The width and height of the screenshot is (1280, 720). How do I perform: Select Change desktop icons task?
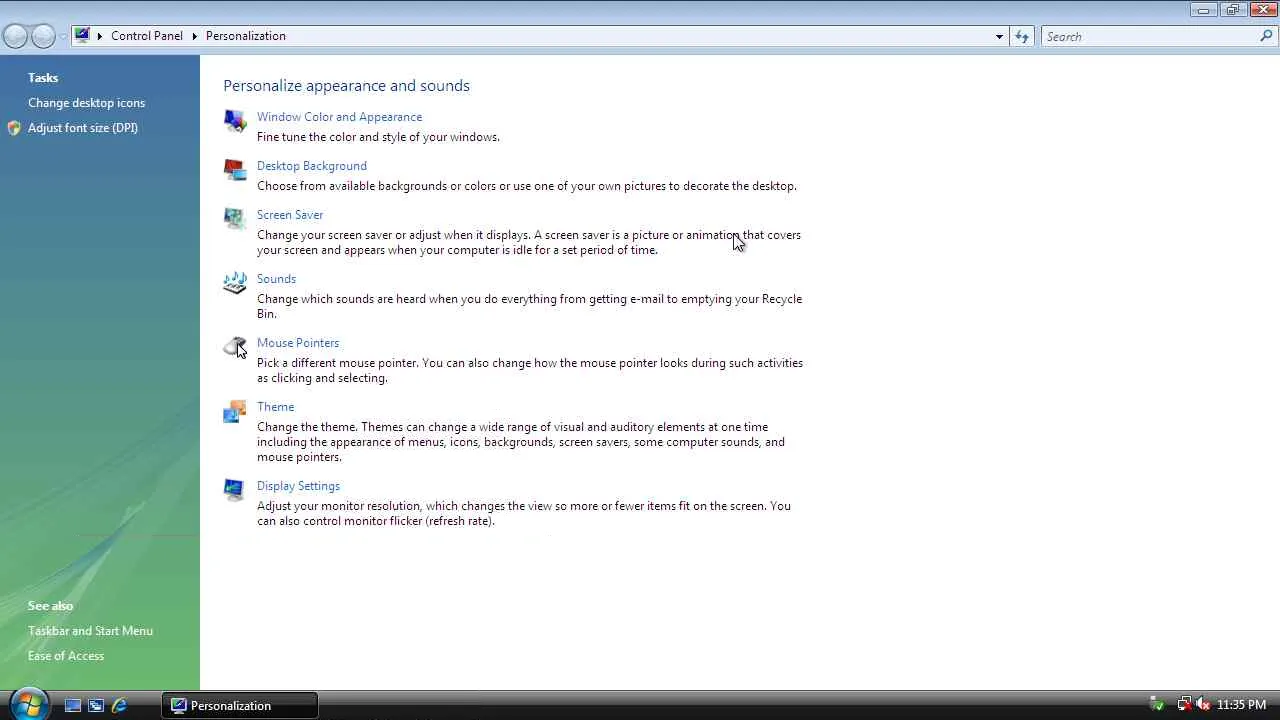tap(86, 103)
